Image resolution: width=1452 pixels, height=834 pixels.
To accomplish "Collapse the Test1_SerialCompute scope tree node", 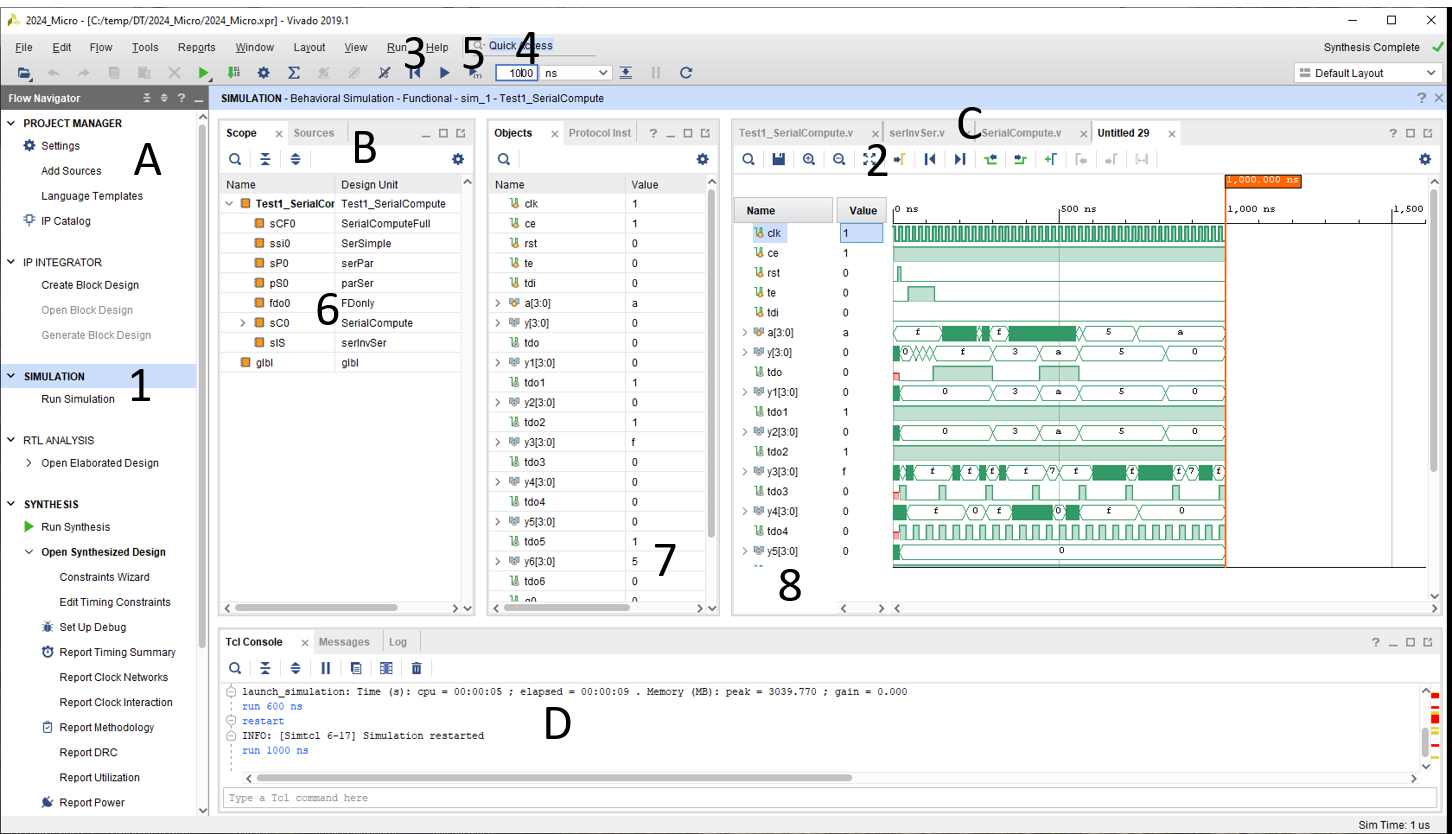I will pyautogui.click(x=230, y=204).
